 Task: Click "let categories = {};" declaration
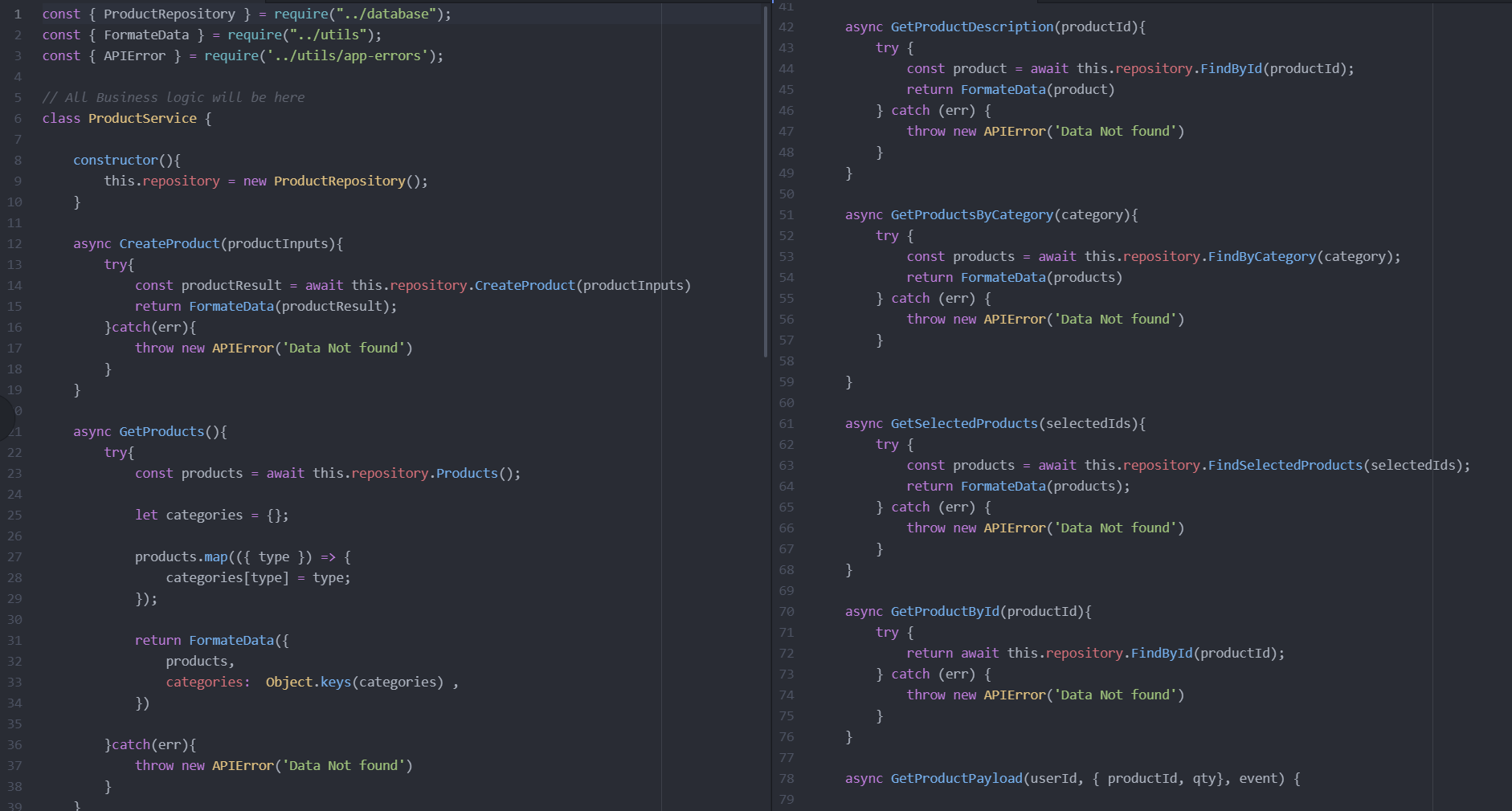point(212,515)
